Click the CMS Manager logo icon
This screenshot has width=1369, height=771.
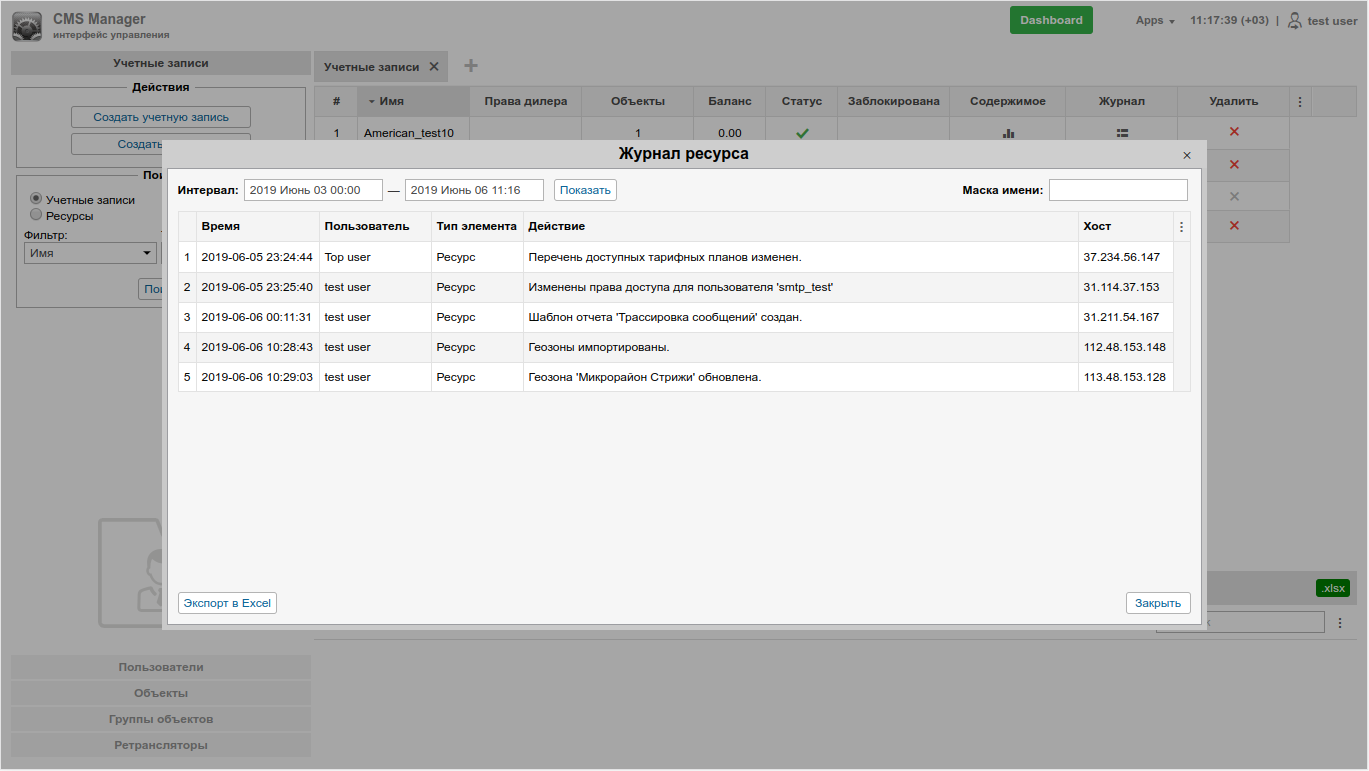tap(27, 25)
